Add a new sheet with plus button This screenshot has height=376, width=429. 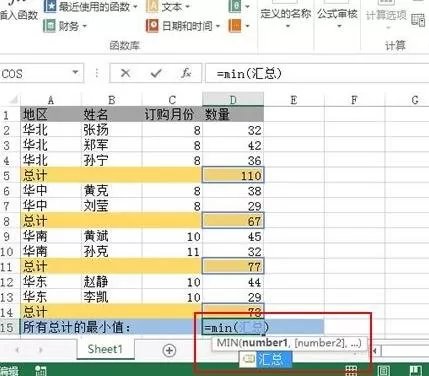click(169, 350)
